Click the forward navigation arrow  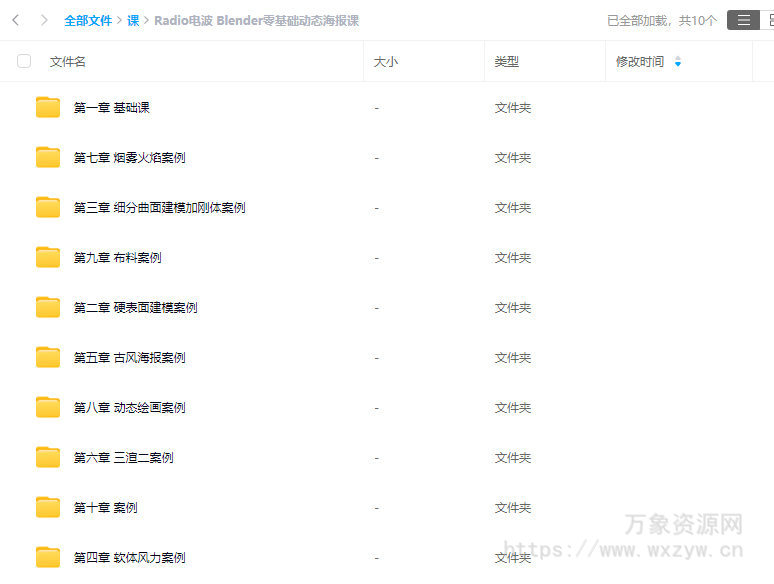click(44, 20)
